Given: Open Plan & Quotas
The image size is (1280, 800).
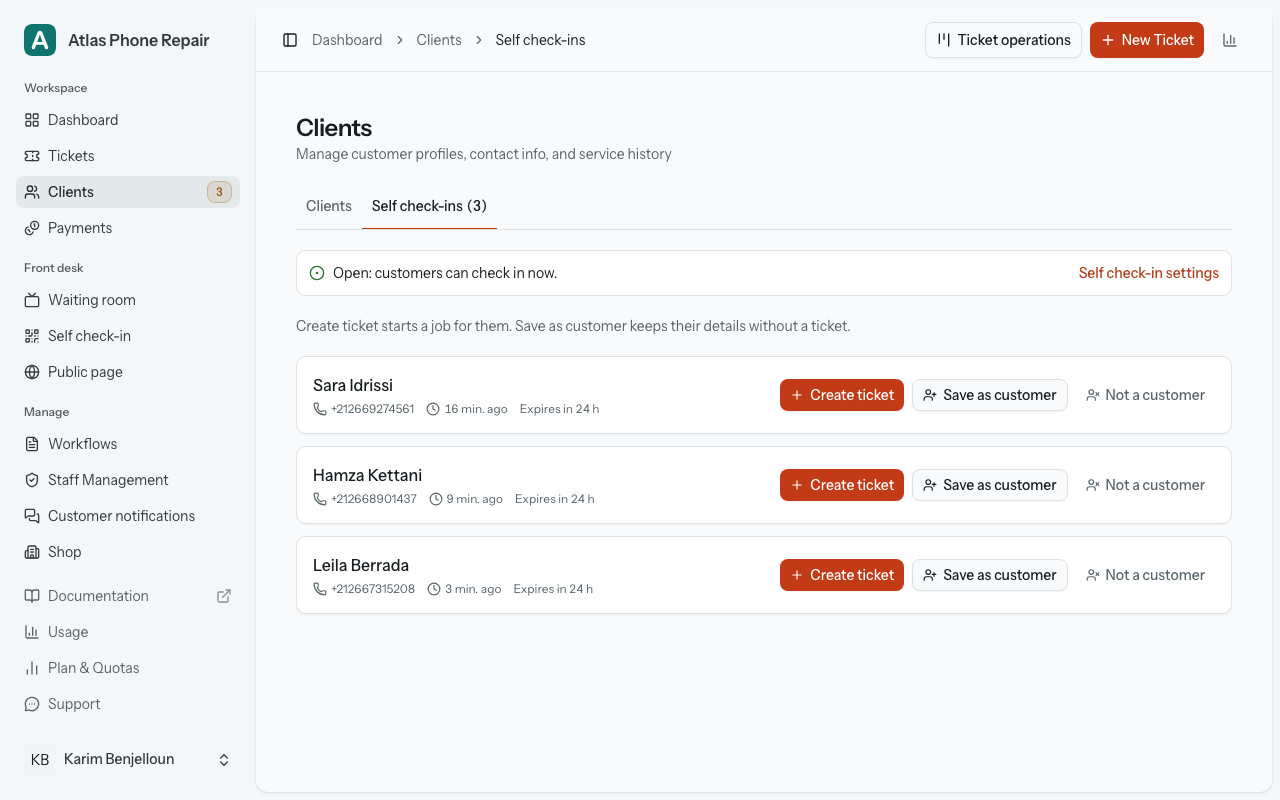Looking at the screenshot, I should point(128,668).
